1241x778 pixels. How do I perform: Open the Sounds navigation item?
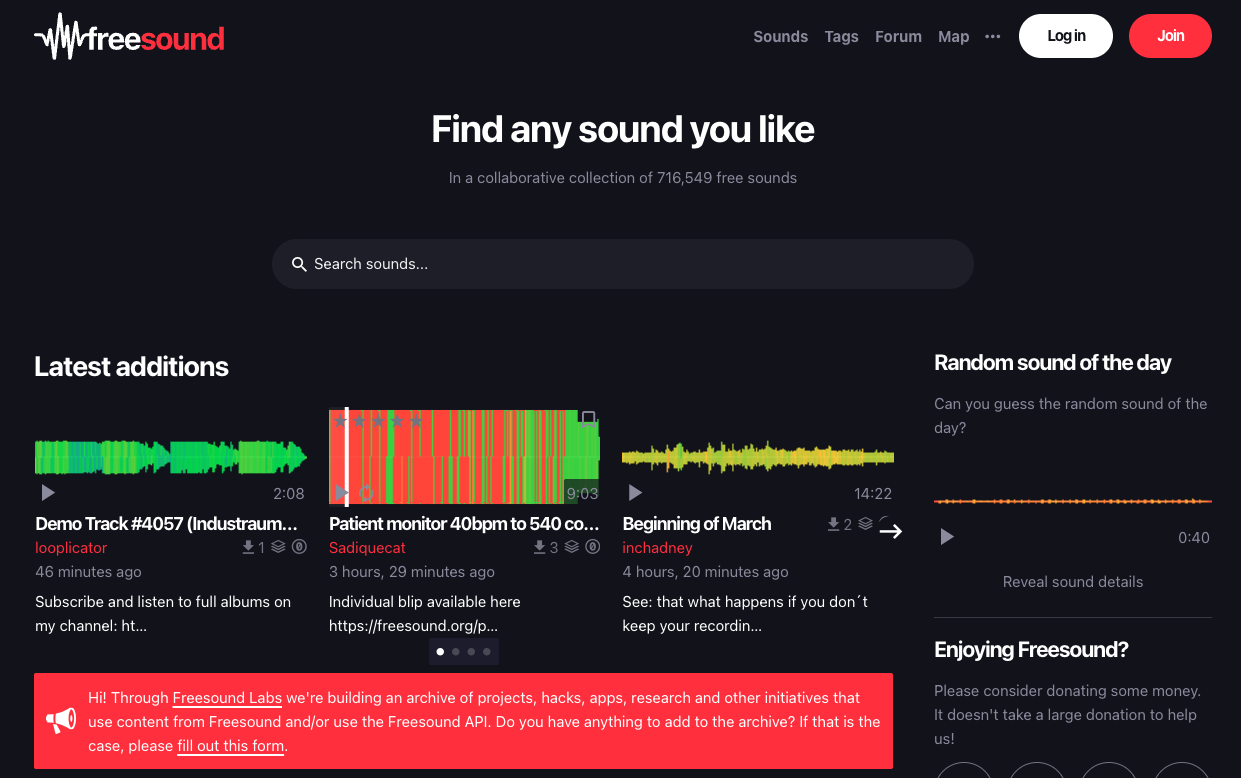[780, 36]
